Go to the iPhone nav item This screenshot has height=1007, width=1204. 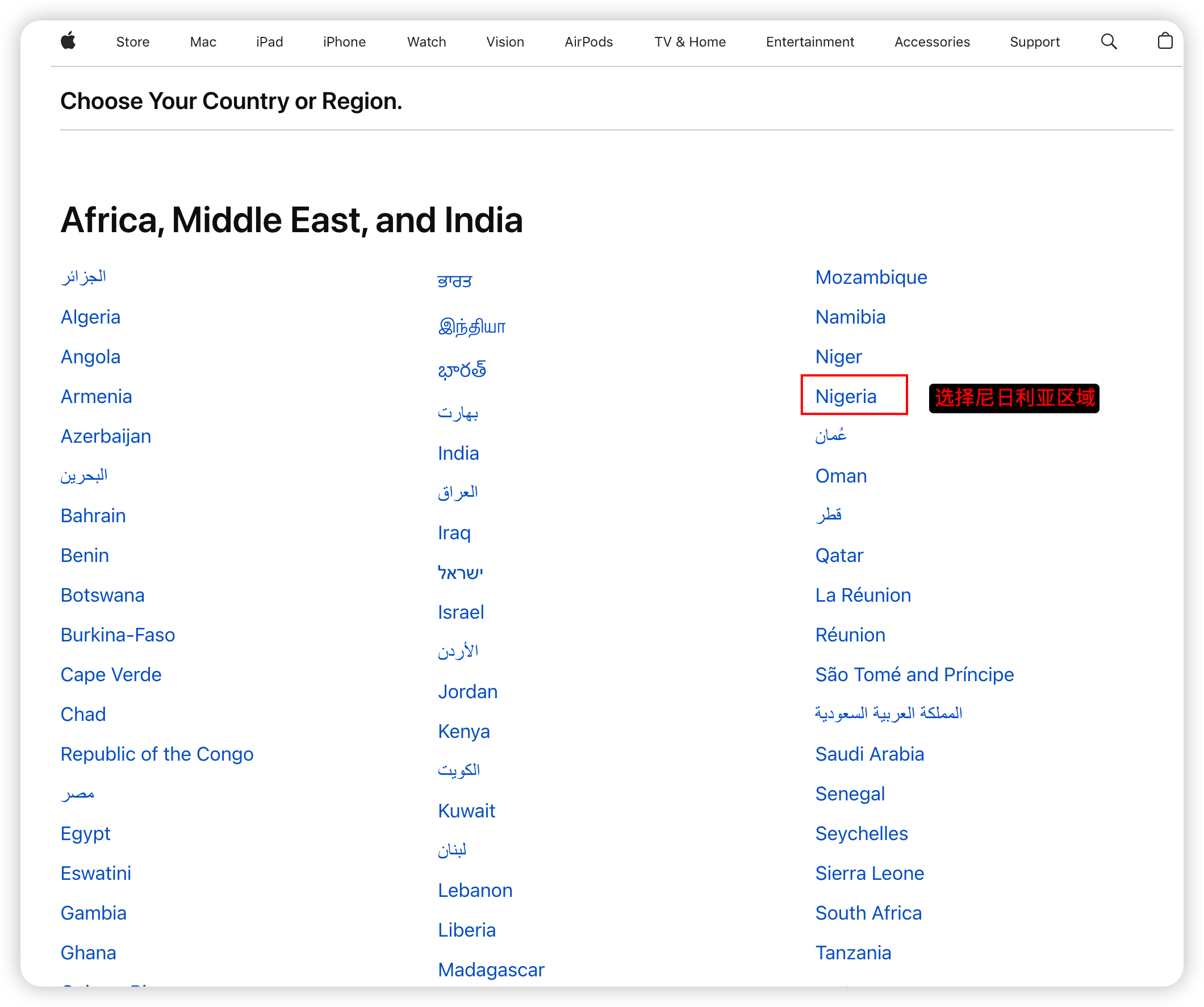click(x=344, y=42)
